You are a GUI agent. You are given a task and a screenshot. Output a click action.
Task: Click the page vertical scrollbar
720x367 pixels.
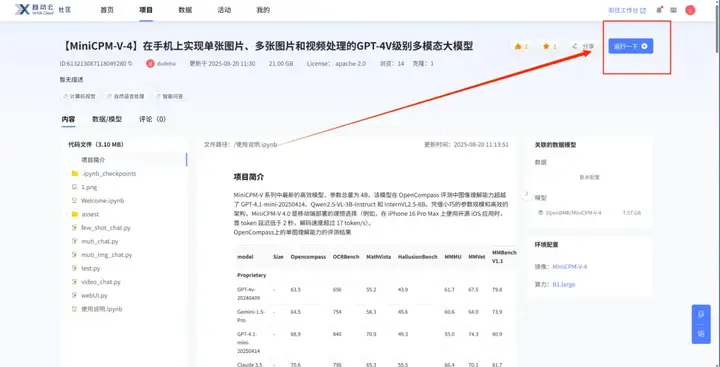coord(717,28)
